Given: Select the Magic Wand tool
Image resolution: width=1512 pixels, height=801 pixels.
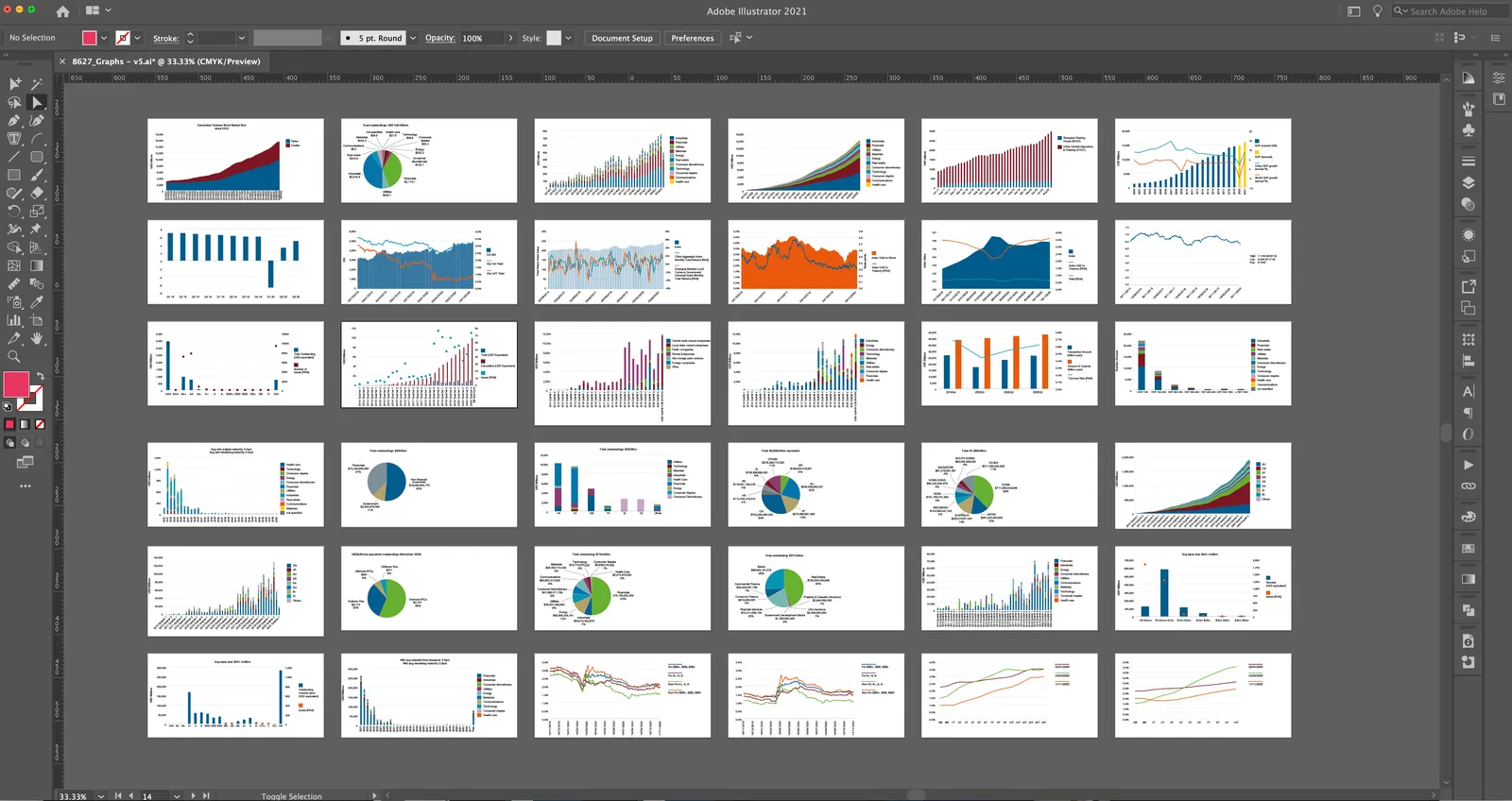Looking at the screenshot, I should pos(37,84).
